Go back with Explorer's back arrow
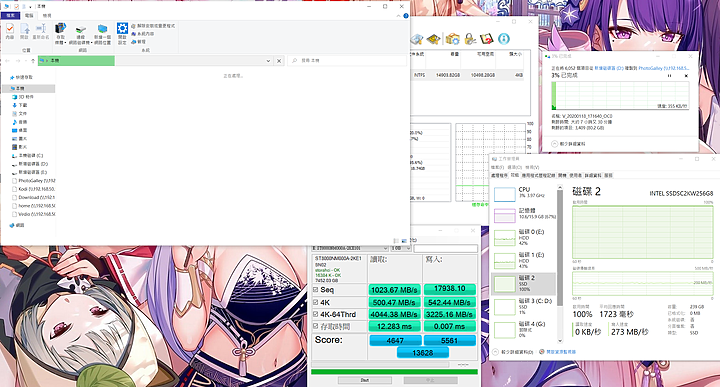The height and width of the screenshot is (387, 720). point(8,61)
